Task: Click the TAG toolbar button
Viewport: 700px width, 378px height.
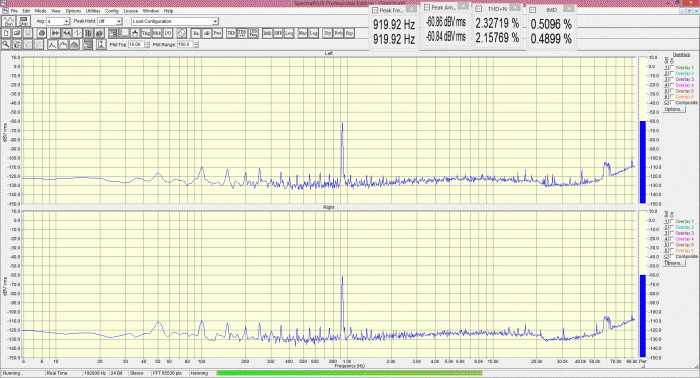Action: pos(146,33)
